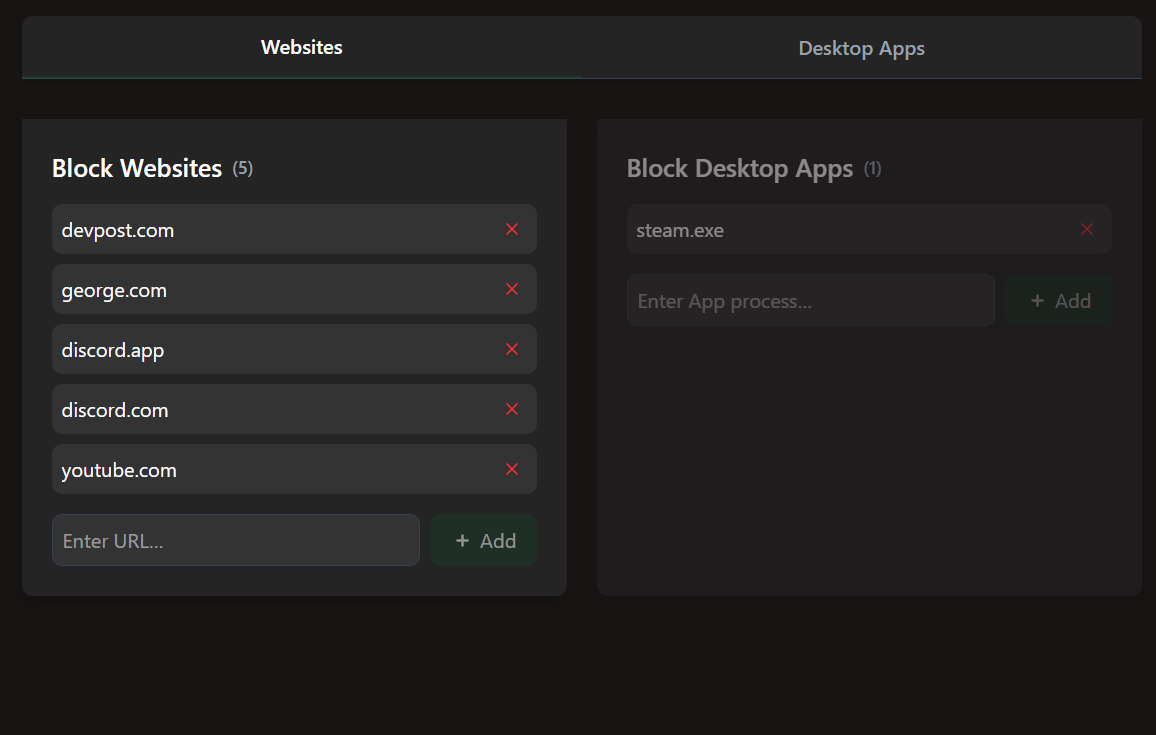This screenshot has height=735, width=1156.
Task: Delete george.com using the red X icon
Action: tap(512, 289)
